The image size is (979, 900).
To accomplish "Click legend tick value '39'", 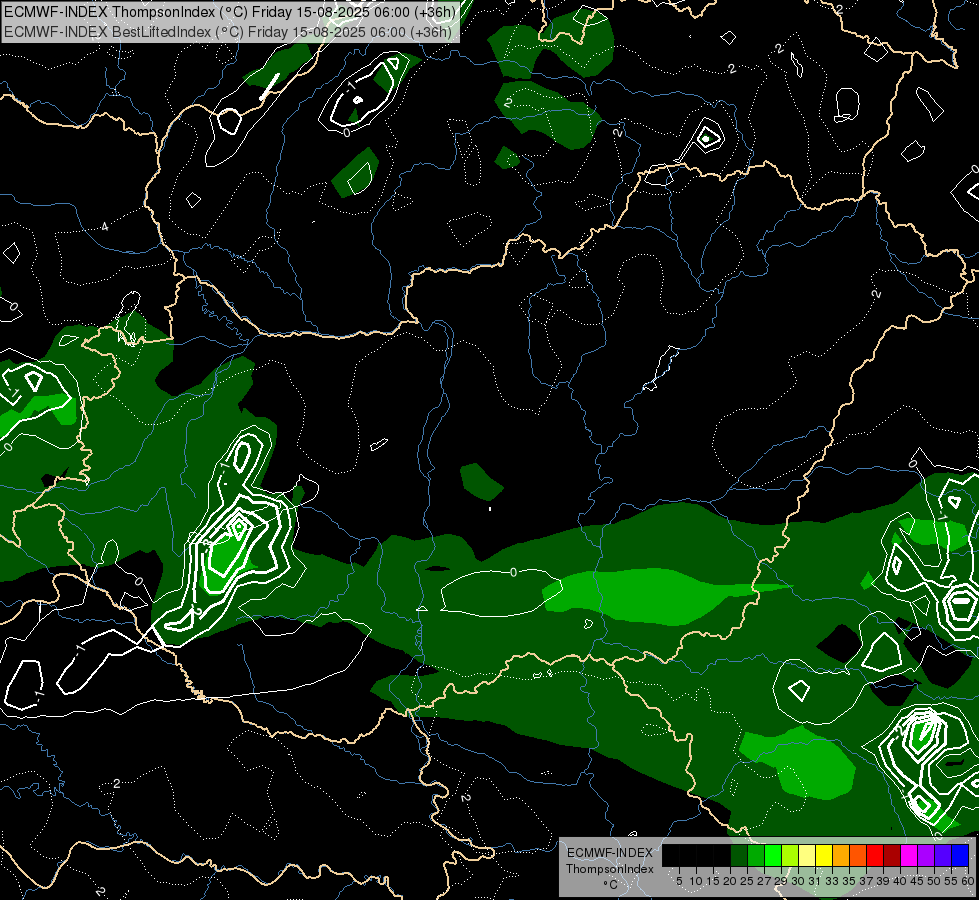I will coord(883,881).
